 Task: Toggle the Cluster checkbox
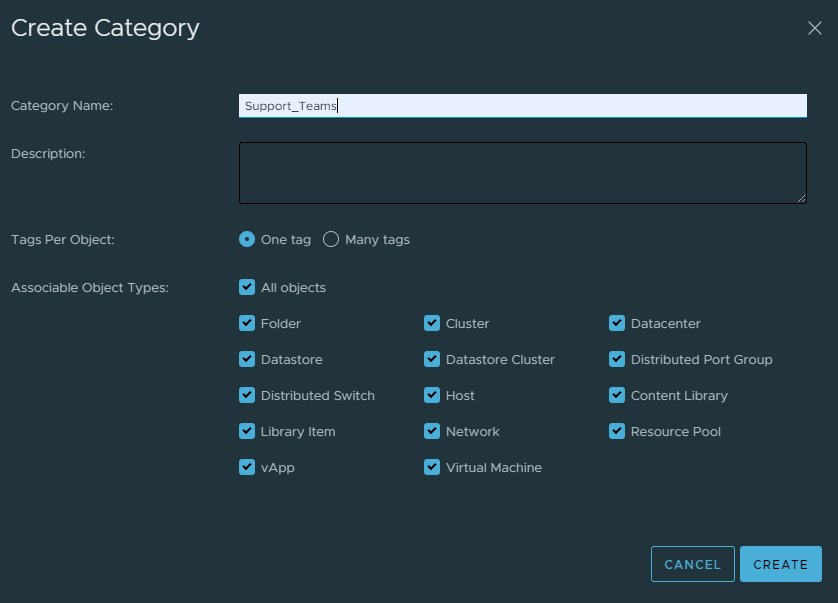coord(432,324)
